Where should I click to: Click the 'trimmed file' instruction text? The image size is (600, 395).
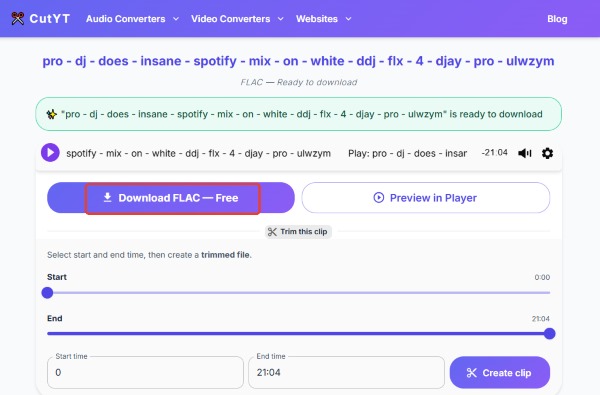[225, 255]
